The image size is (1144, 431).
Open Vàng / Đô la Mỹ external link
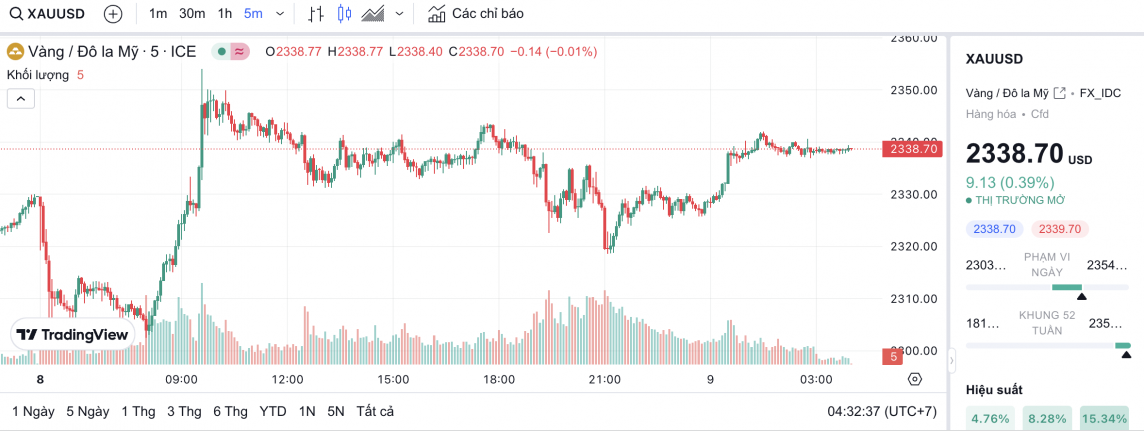(x=1059, y=92)
